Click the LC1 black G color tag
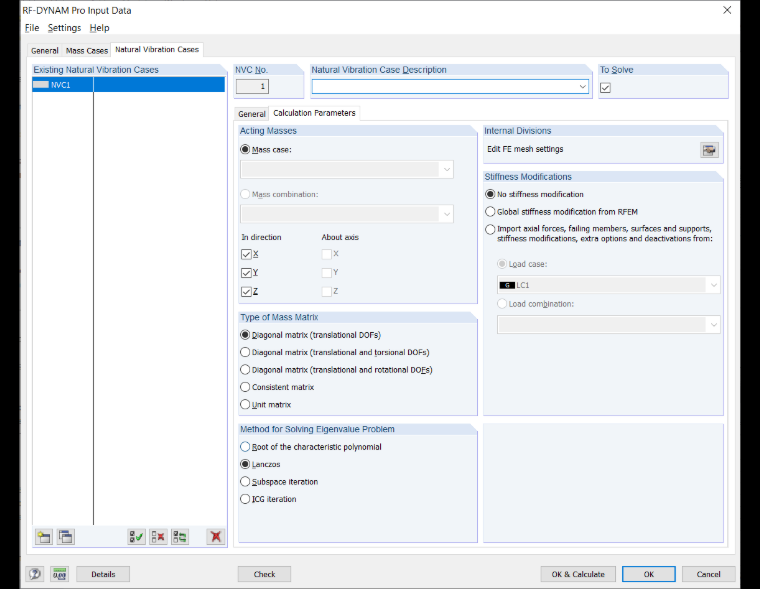 507,285
